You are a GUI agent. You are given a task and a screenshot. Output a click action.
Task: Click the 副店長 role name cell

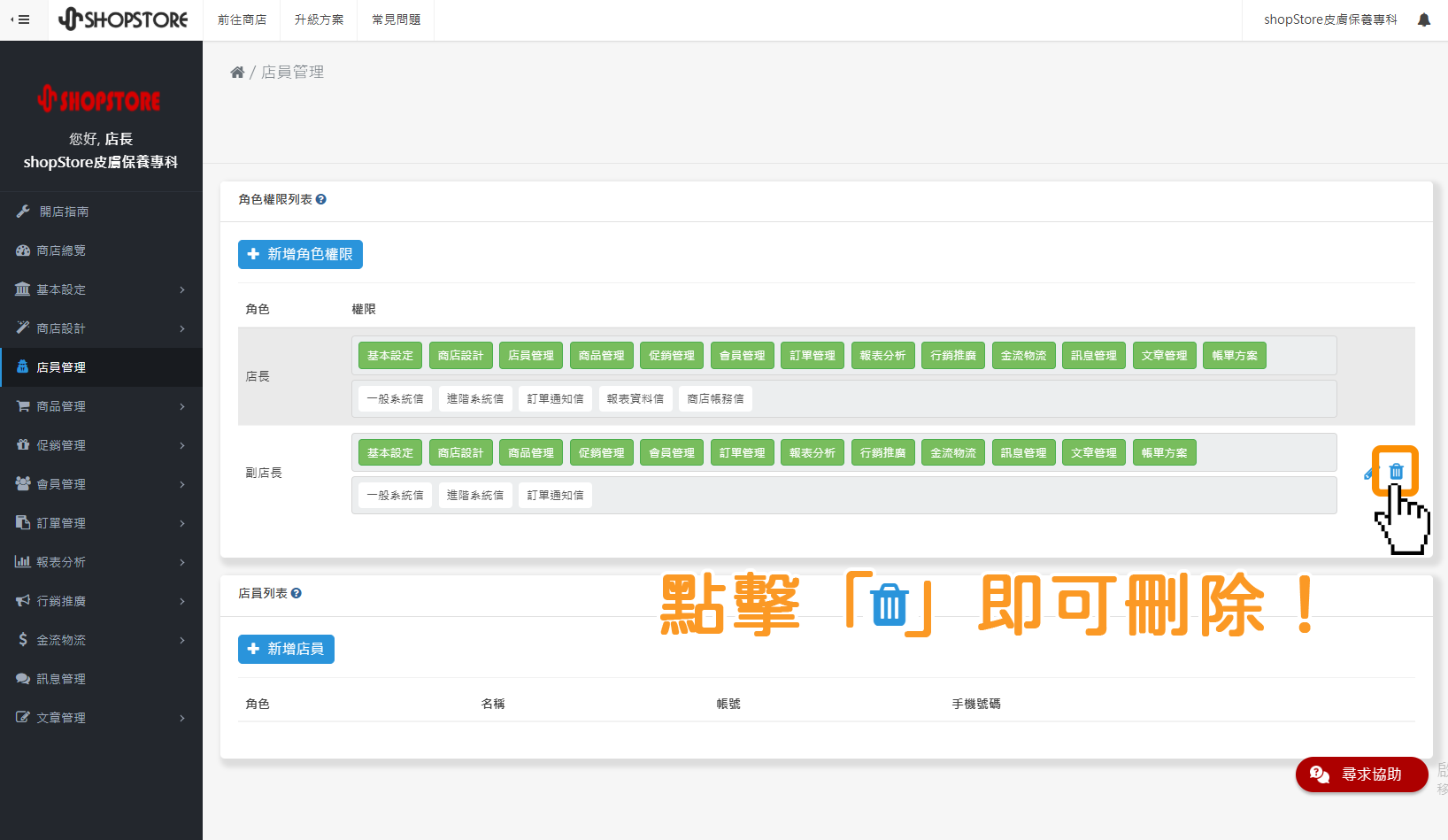click(264, 473)
